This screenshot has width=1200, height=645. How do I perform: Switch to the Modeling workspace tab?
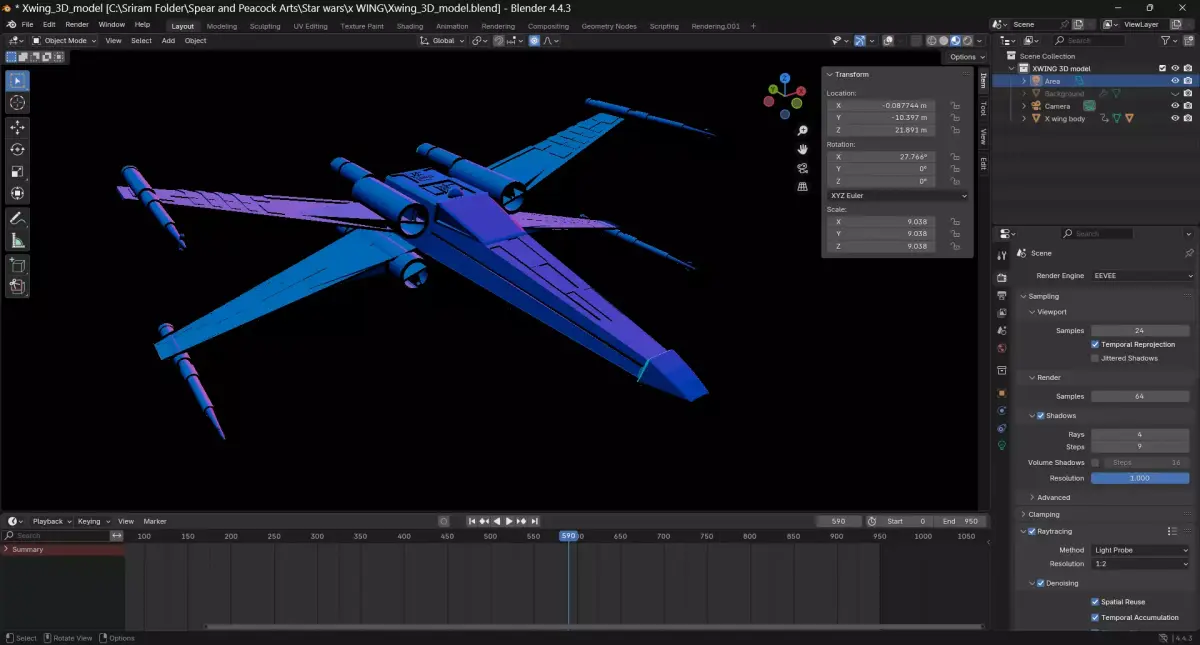point(222,26)
